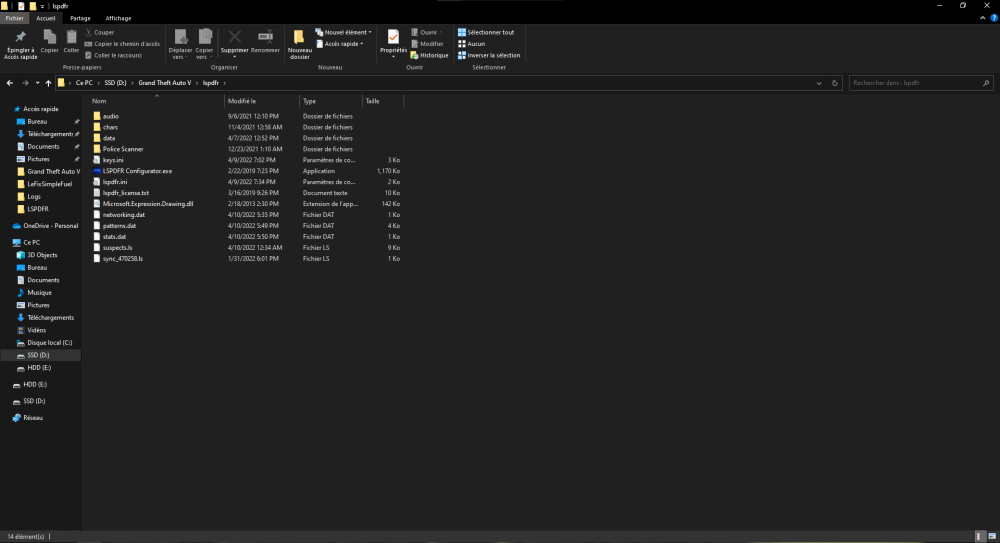Go back with the left arrow

10,83
